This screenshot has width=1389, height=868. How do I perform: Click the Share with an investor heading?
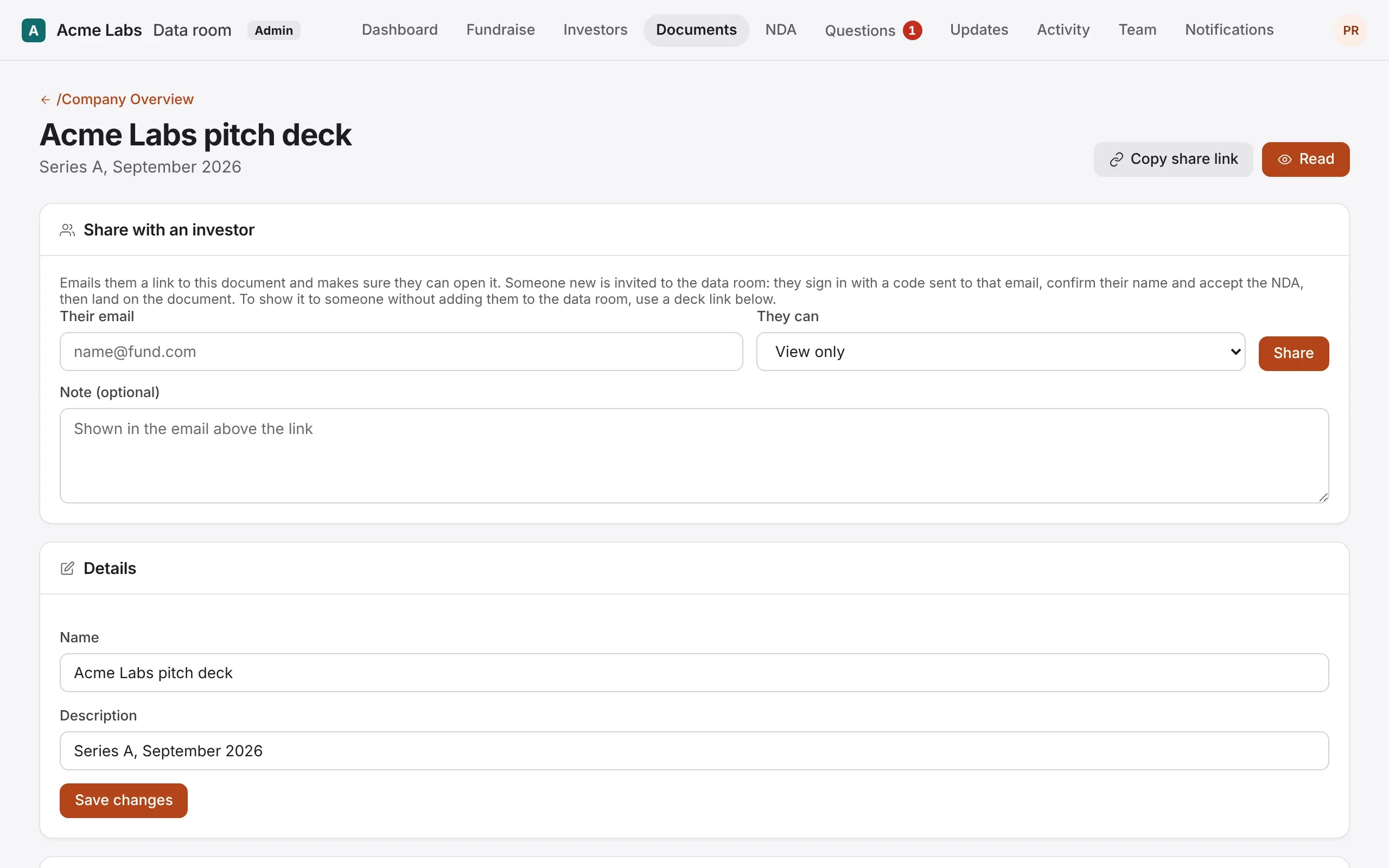tap(169, 230)
